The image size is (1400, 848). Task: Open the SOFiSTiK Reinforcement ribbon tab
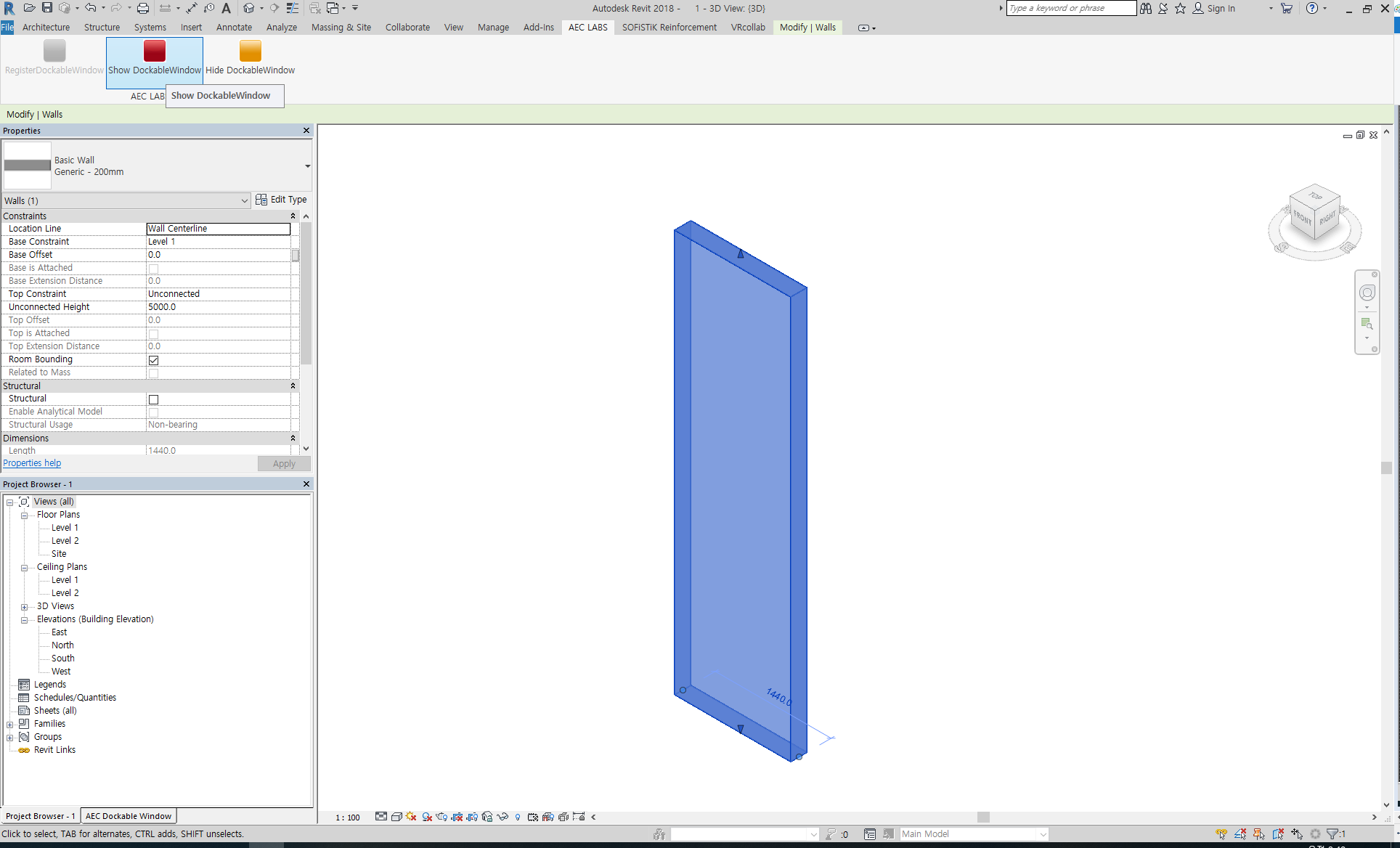669,28
